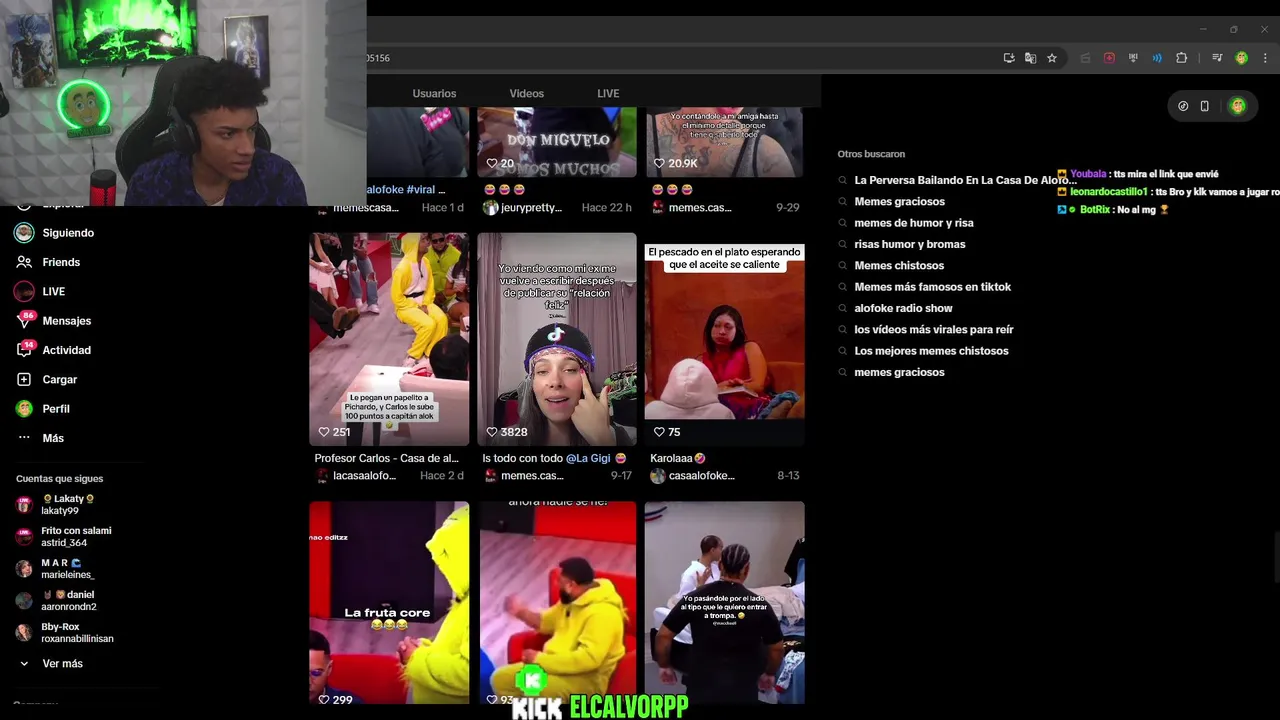Open followed account roxannabillinisan
This screenshot has width=1280, height=720.
pyautogui.click(x=65, y=633)
